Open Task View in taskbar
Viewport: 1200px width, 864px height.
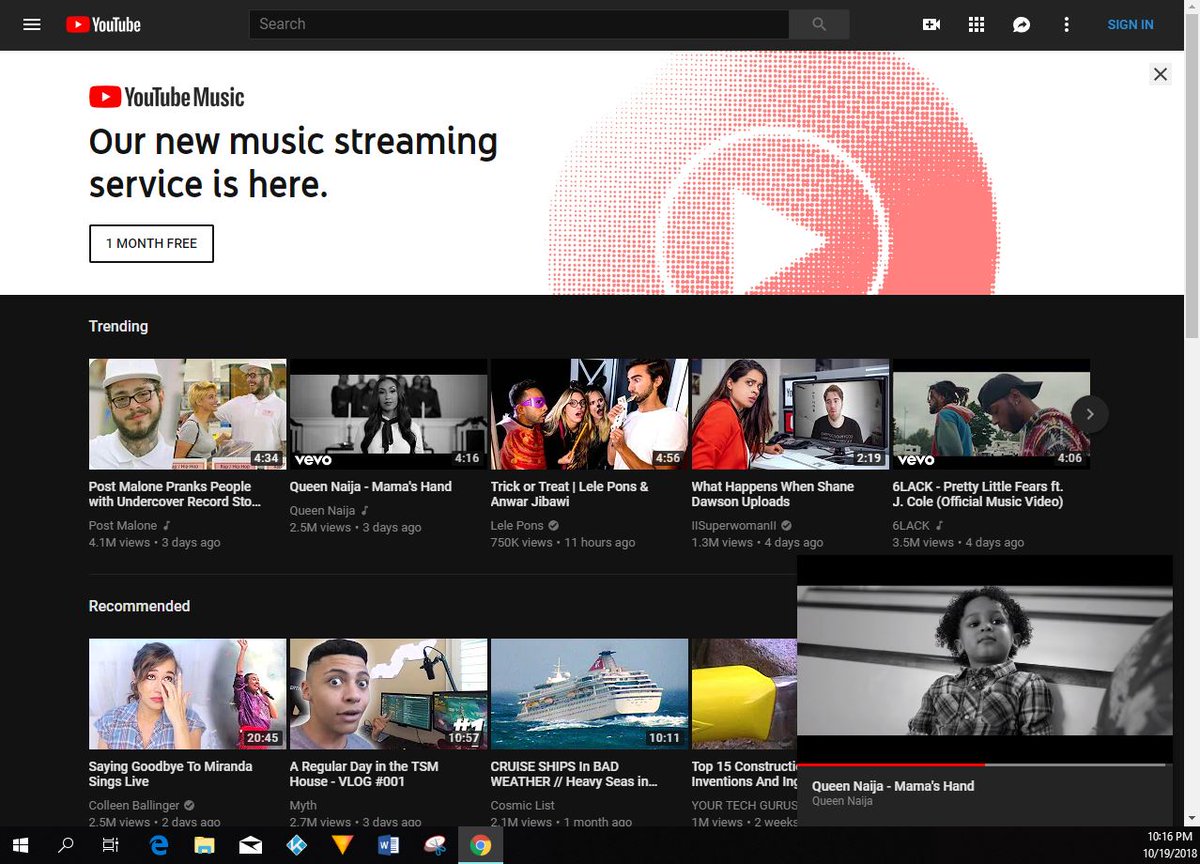(x=111, y=845)
